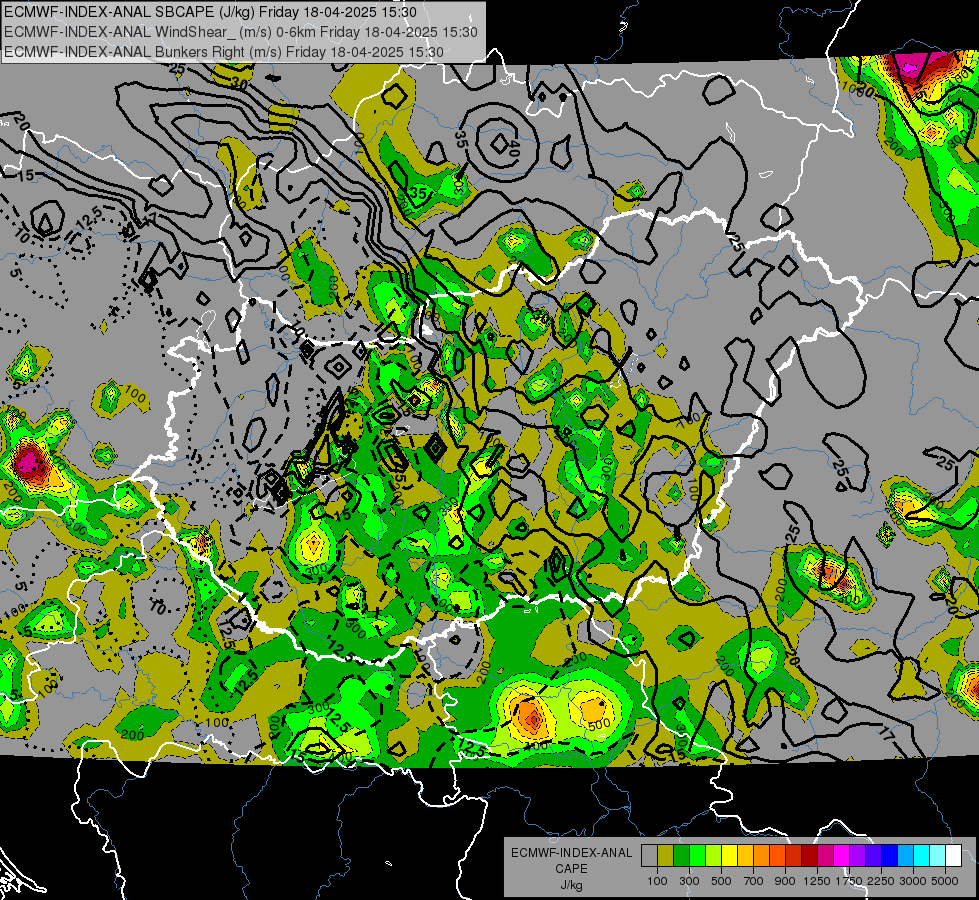Select the bright green swatch starting at 300
The image size is (979, 900).
tap(697, 856)
